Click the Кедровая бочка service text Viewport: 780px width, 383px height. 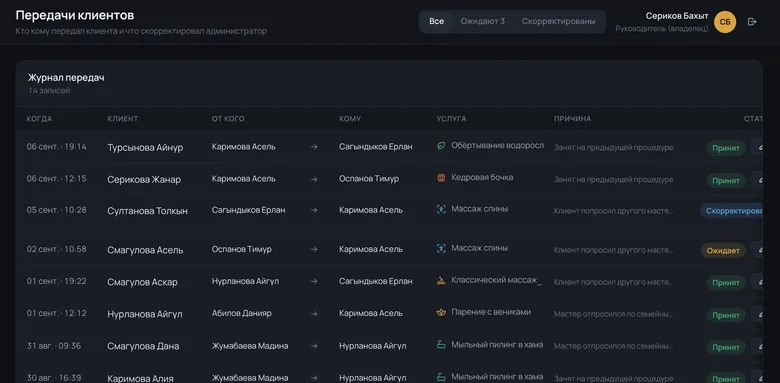point(482,178)
